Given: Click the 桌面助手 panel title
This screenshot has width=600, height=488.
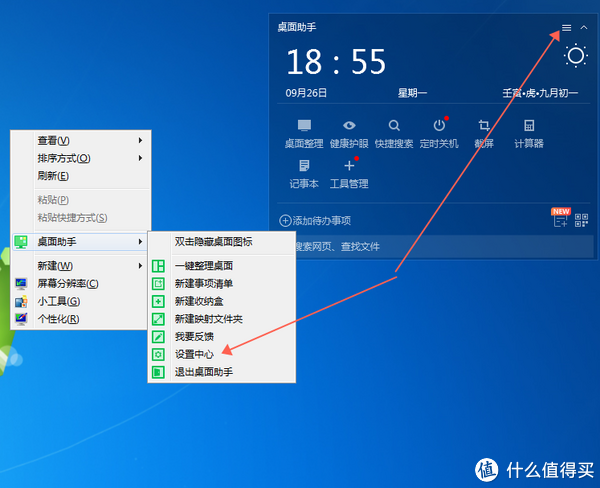Looking at the screenshot, I should [297, 27].
